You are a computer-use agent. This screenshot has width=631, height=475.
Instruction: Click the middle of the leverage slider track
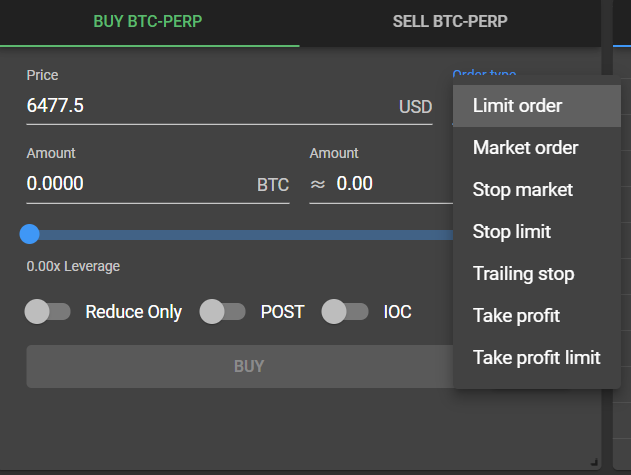[240, 234]
